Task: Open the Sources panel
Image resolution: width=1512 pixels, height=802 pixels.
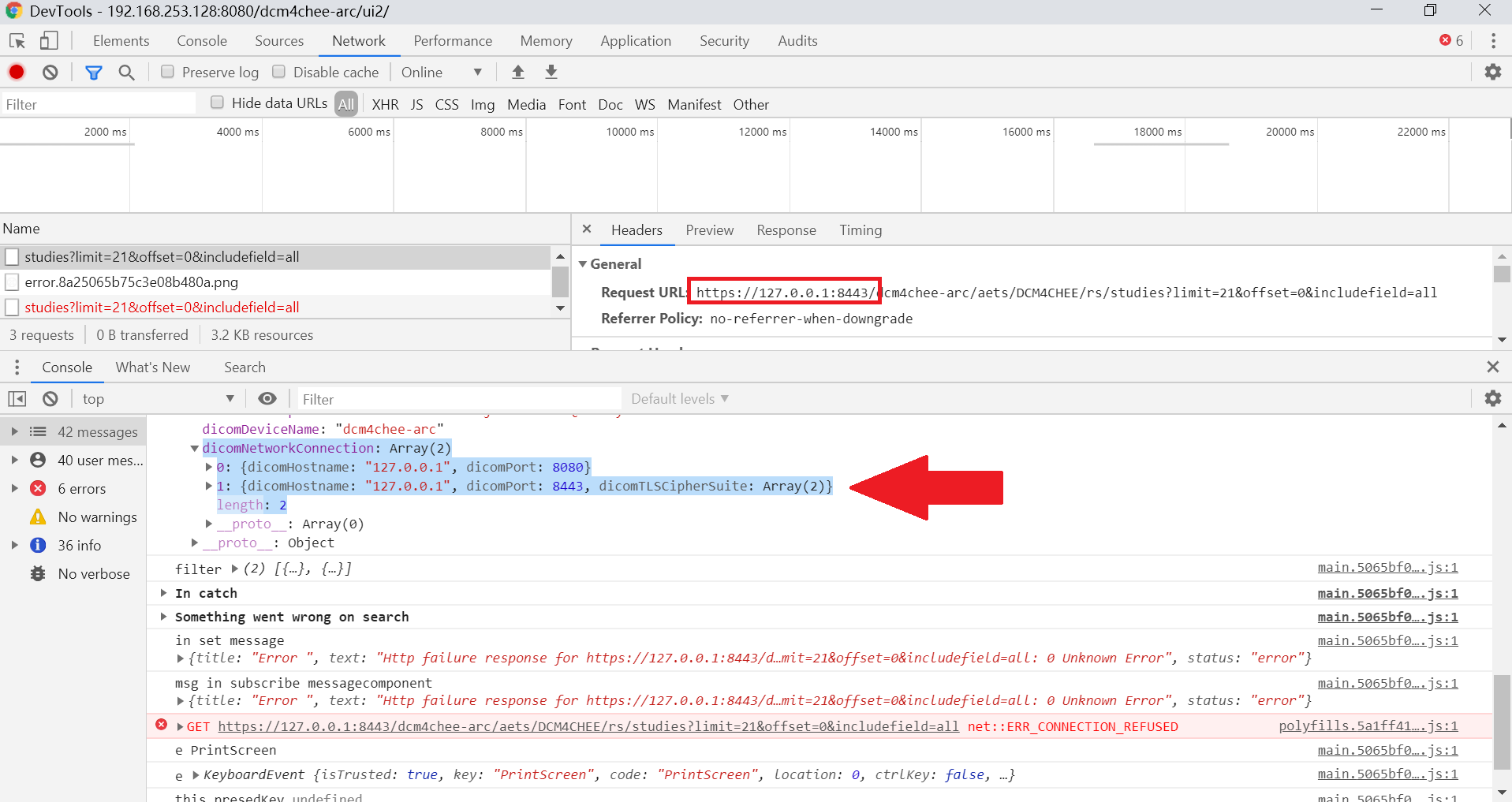Action: point(278,40)
